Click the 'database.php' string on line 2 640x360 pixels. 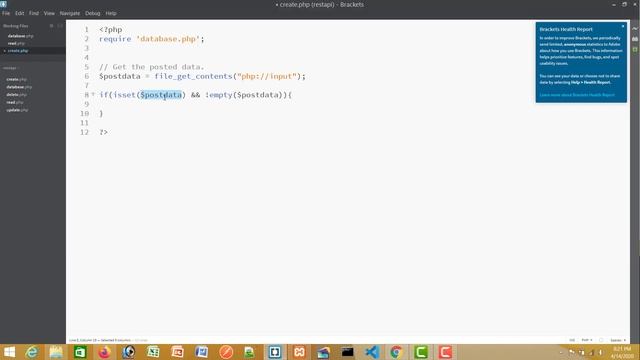click(x=168, y=39)
